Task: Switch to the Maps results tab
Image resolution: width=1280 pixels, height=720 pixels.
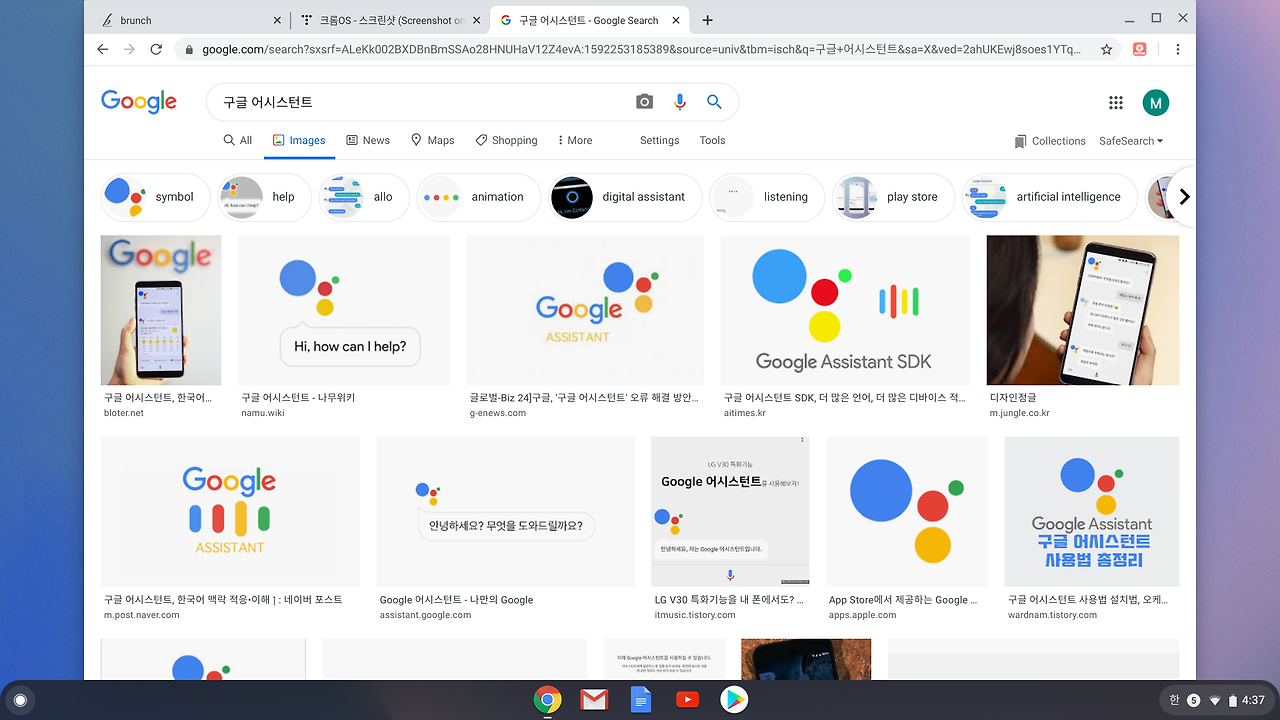Action: point(432,140)
